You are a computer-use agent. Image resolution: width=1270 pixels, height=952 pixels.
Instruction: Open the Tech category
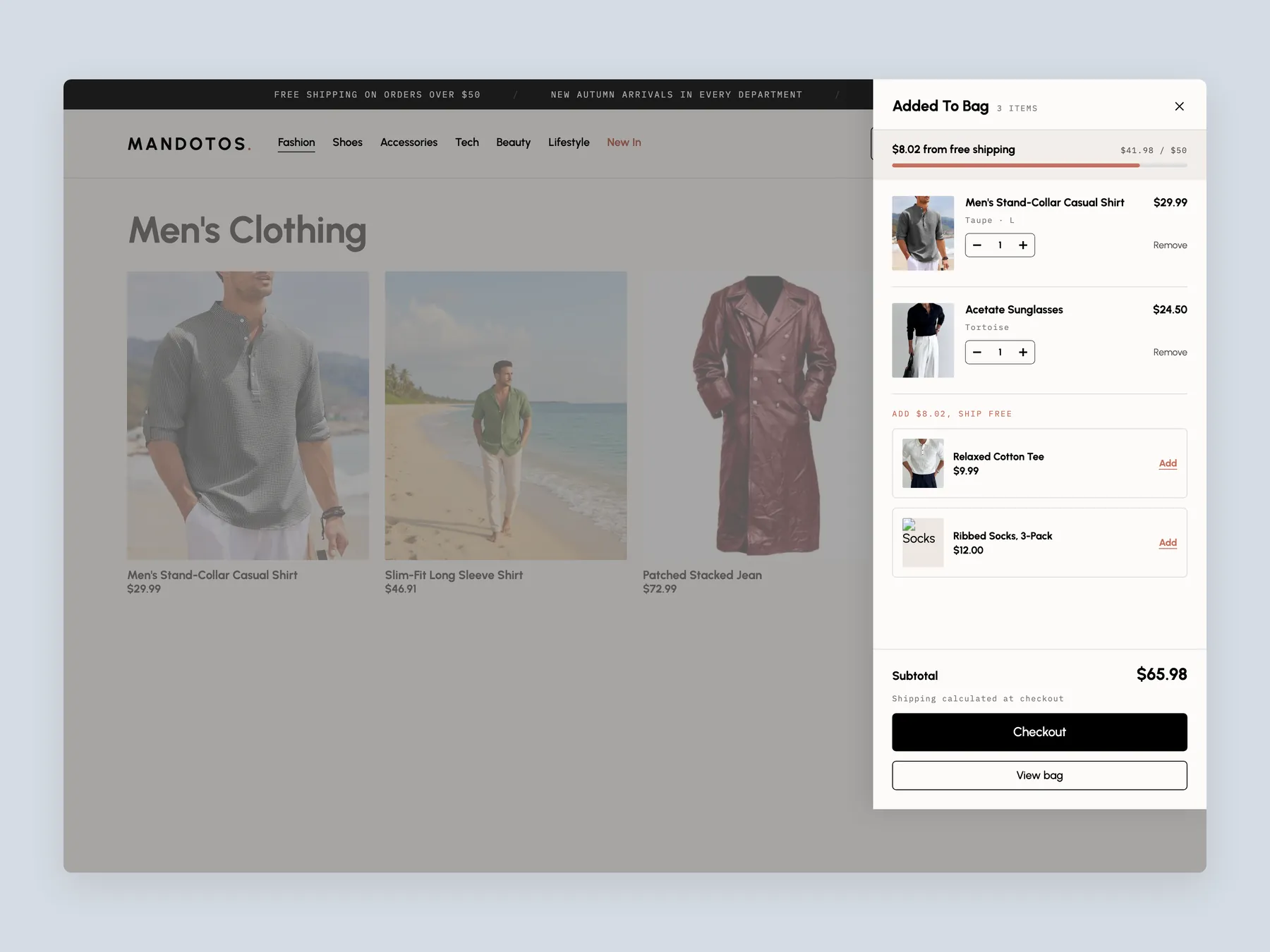(x=467, y=142)
